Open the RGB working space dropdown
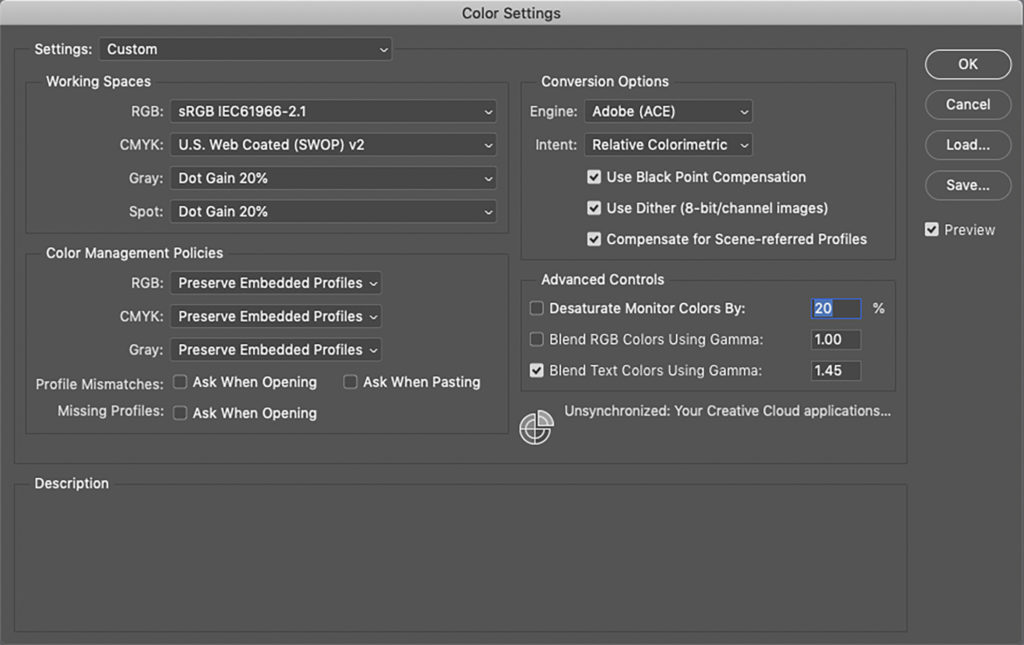The image size is (1024, 645). coord(333,112)
